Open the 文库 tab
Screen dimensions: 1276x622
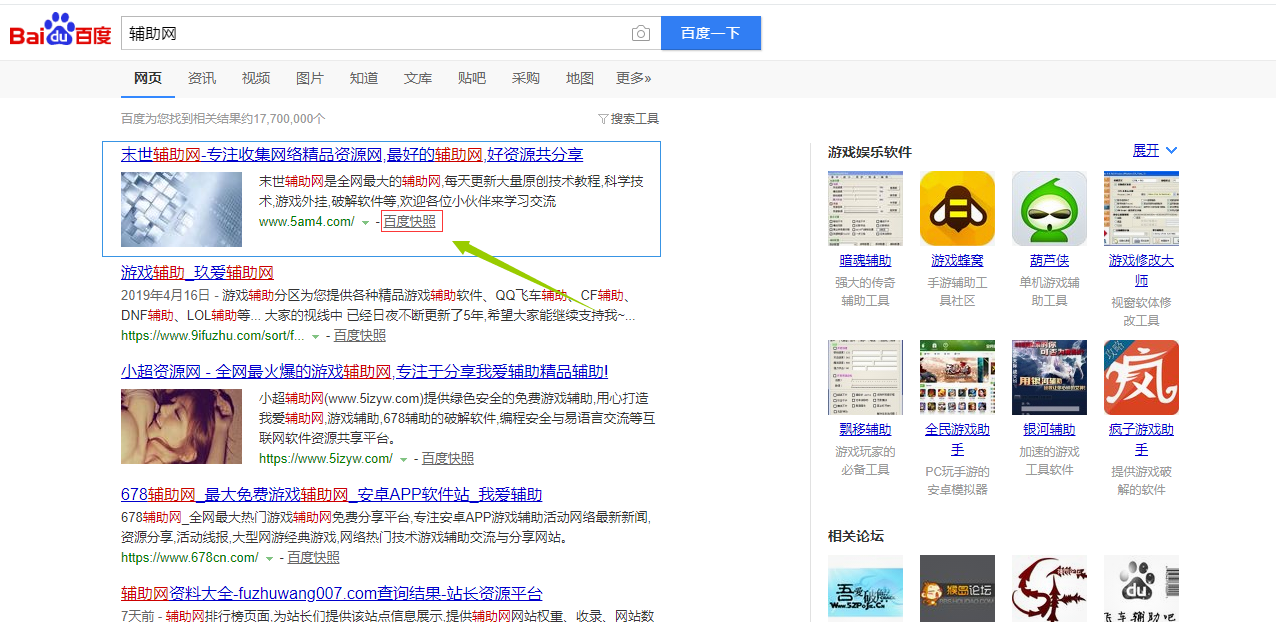[418, 78]
